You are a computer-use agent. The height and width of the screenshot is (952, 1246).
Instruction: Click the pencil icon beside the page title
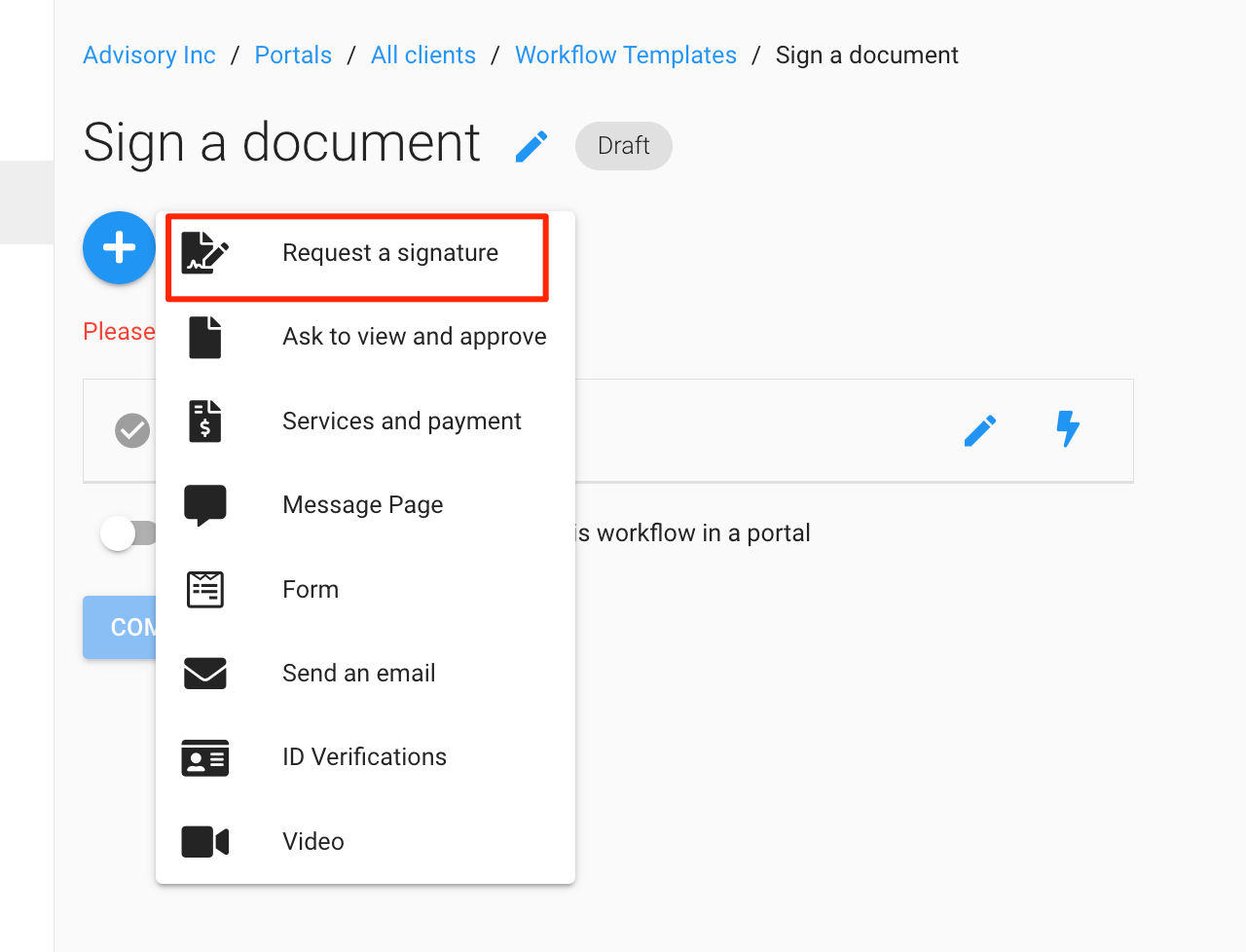coord(531,146)
